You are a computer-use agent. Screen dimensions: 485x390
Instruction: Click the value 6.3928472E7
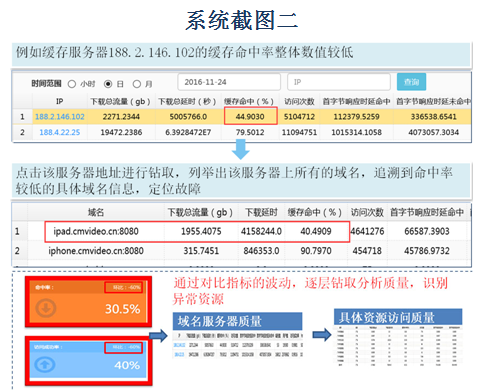pos(188,132)
